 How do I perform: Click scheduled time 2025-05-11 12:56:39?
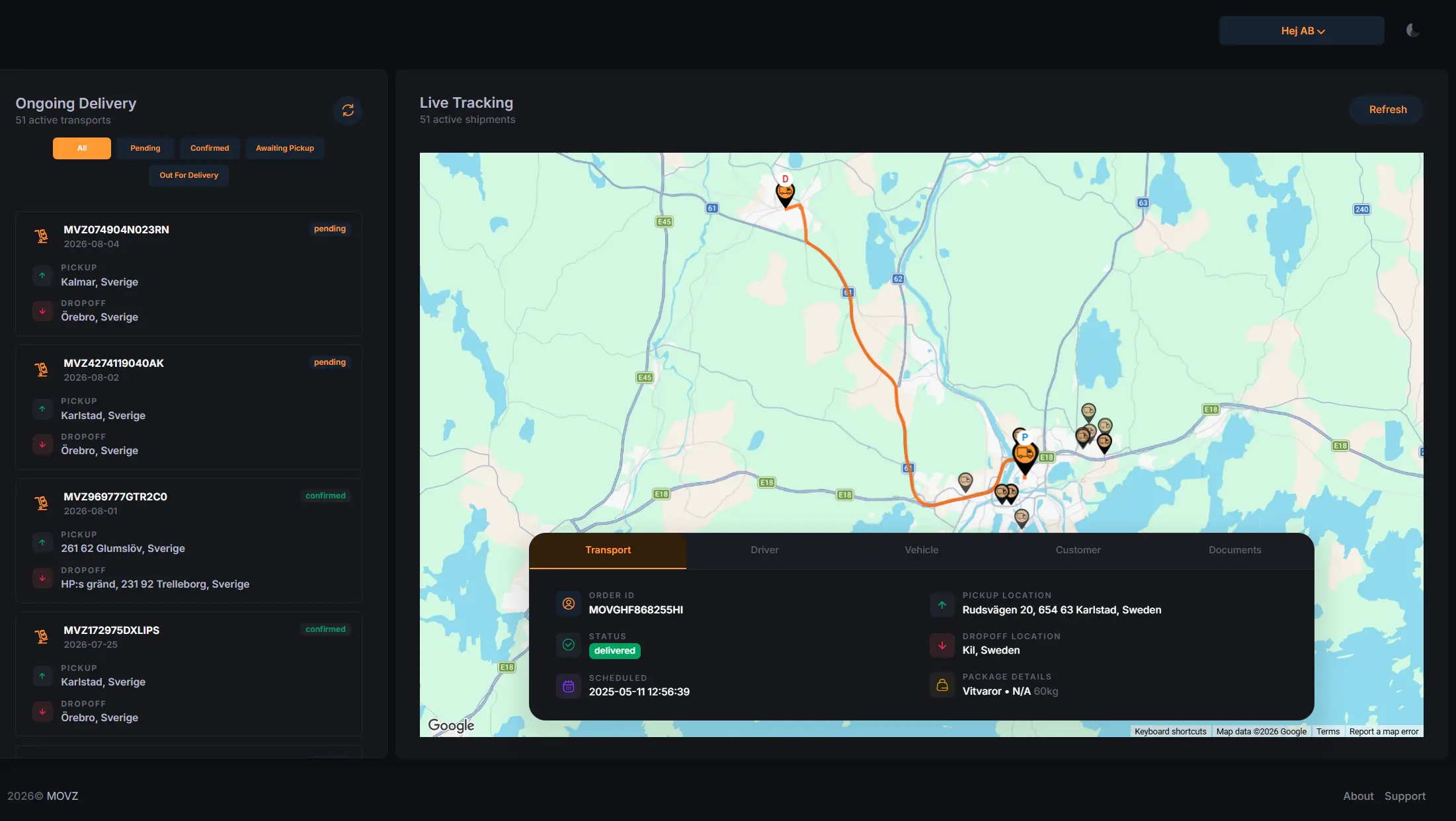[x=639, y=692]
